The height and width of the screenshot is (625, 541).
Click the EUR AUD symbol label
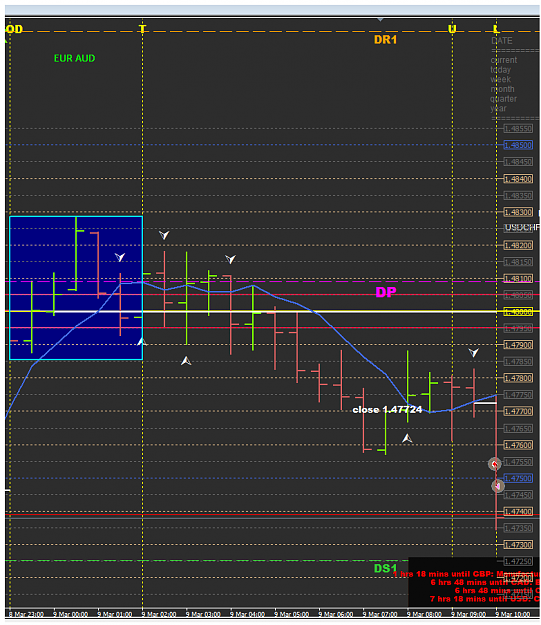coord(75,58)
